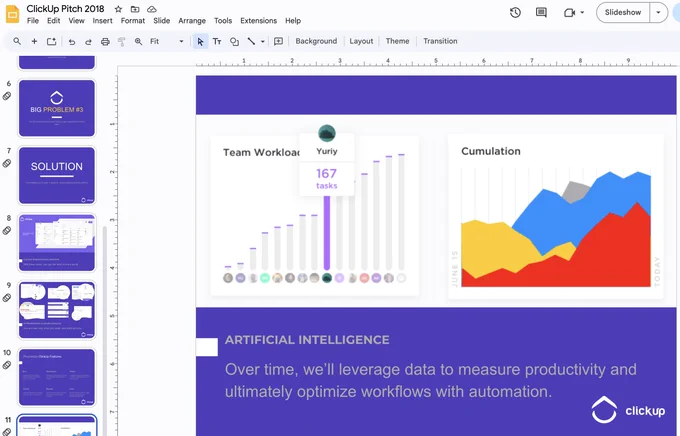680x436 pixels.
Task: Click the Theme button
Action: [x=397, y=41]
